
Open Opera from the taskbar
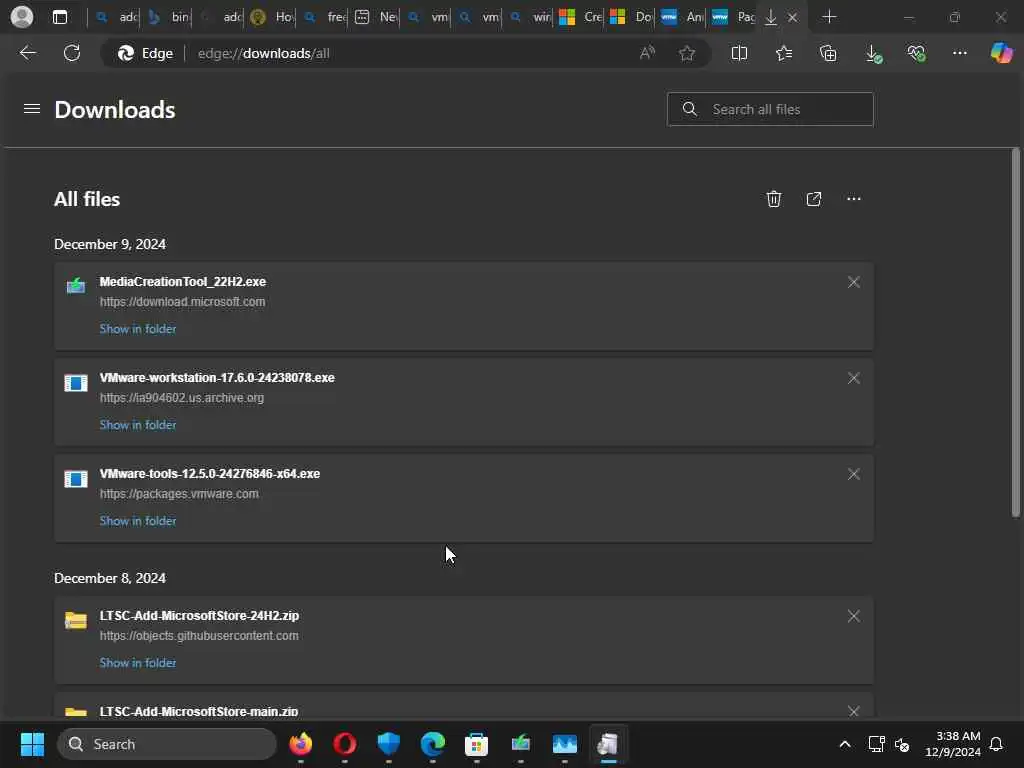click(x=345, y=744)
